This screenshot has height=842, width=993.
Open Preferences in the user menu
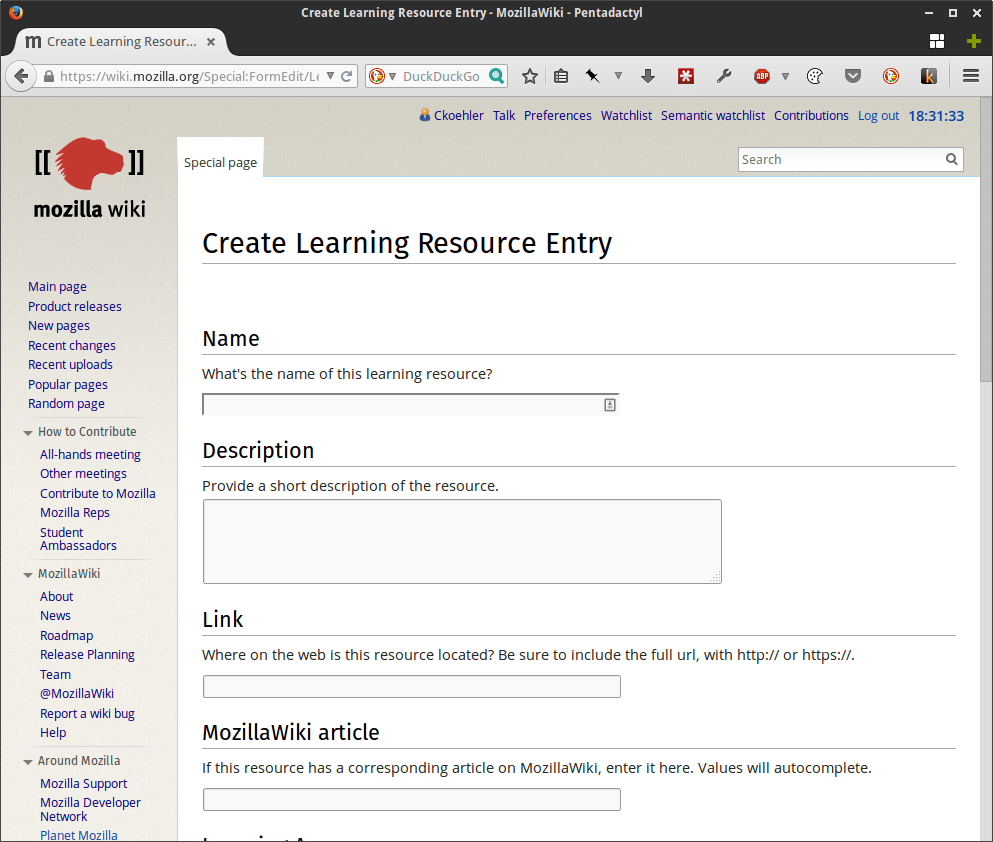[x=557, y=116]
